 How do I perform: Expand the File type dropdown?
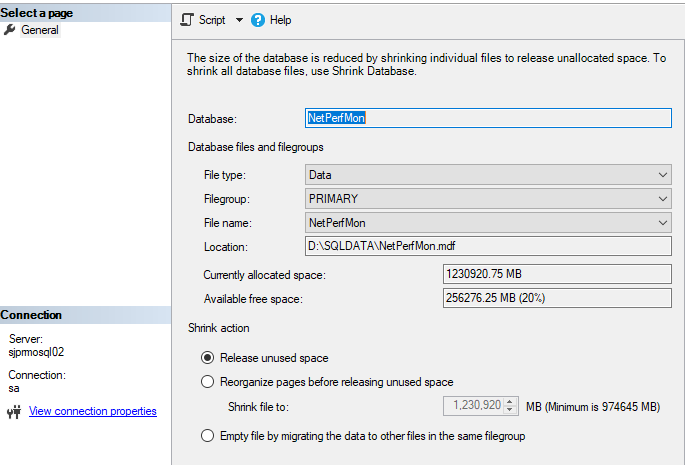pos(663,175)
